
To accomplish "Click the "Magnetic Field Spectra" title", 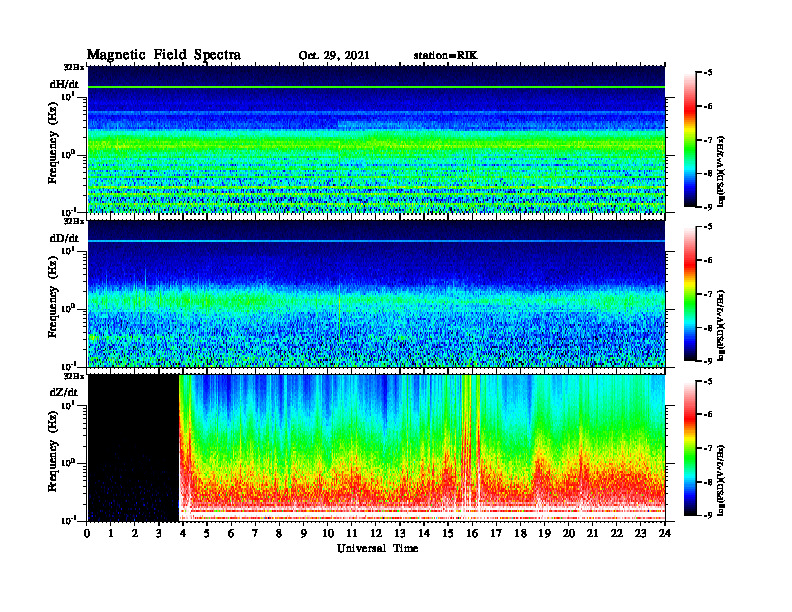I will (164, 55).
